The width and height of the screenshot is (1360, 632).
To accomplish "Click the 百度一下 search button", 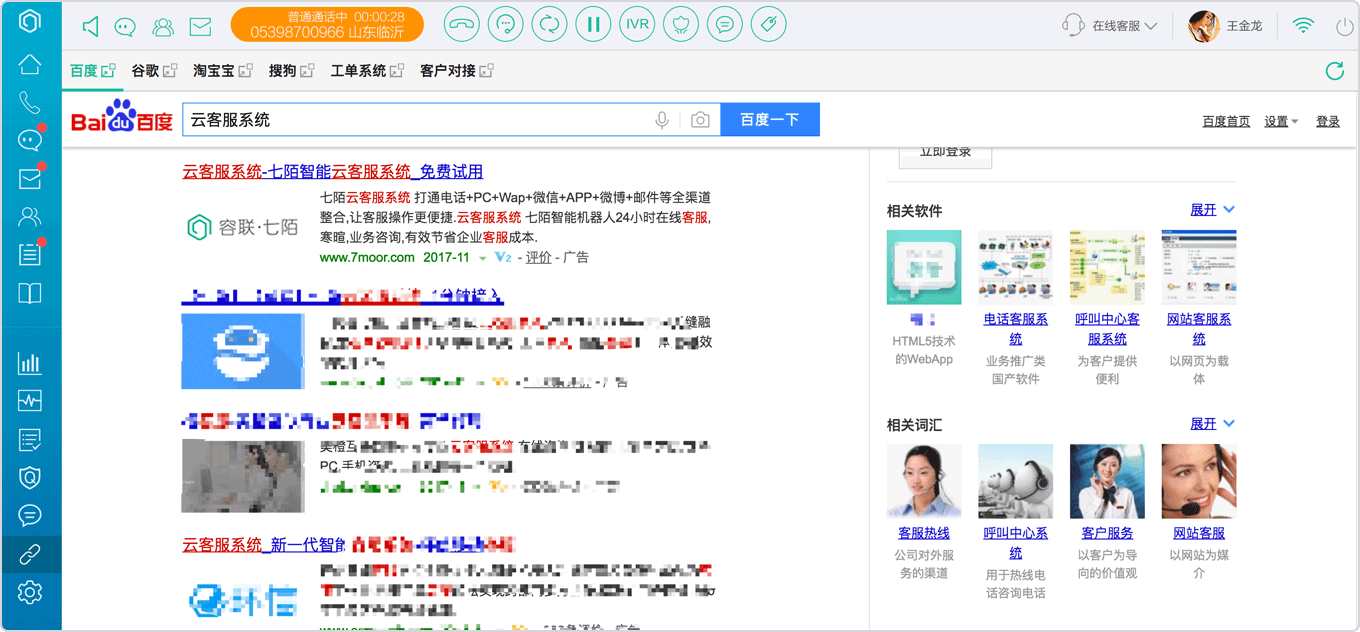I will (770, 120).
